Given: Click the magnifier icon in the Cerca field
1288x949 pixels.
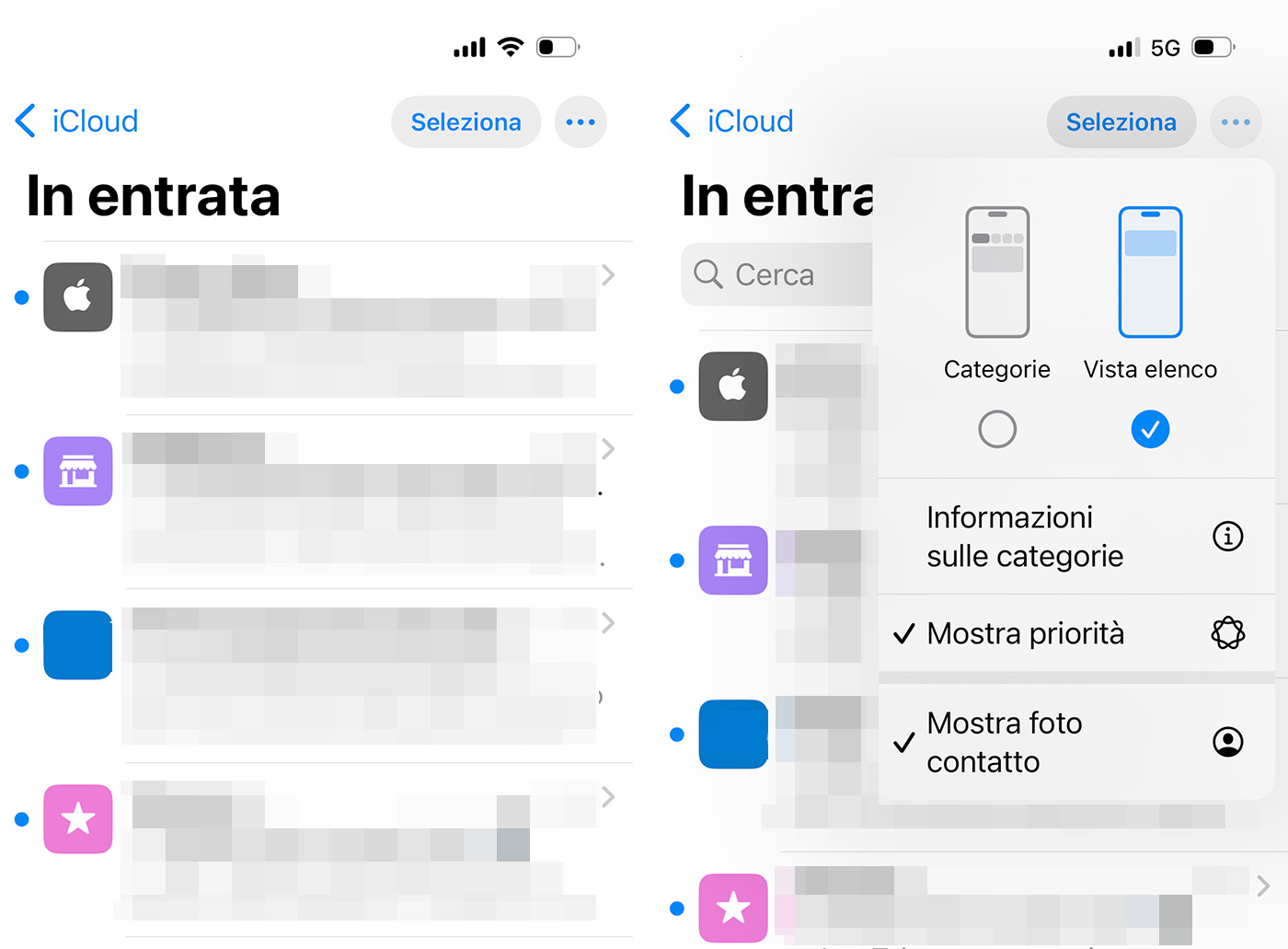Looking at the screenshot, I should [708, 274].
